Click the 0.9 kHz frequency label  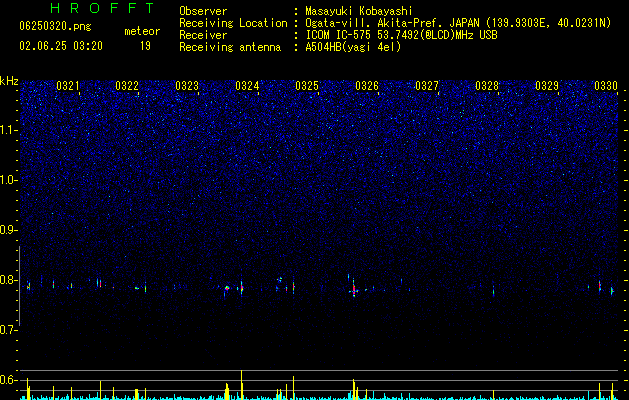[x=9, y=230]
